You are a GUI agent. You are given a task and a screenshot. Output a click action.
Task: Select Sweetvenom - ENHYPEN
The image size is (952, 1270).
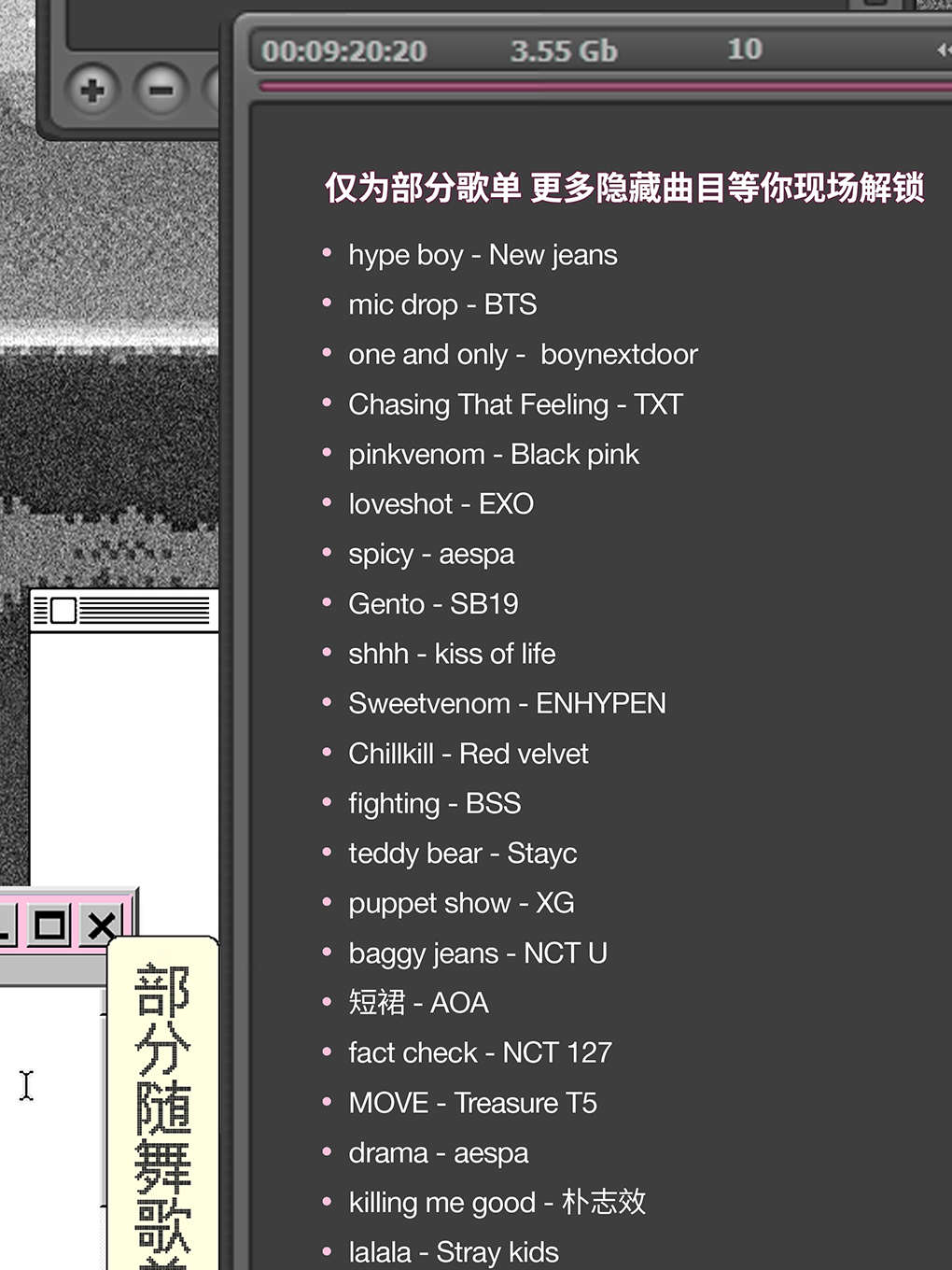tap(507, 704)
